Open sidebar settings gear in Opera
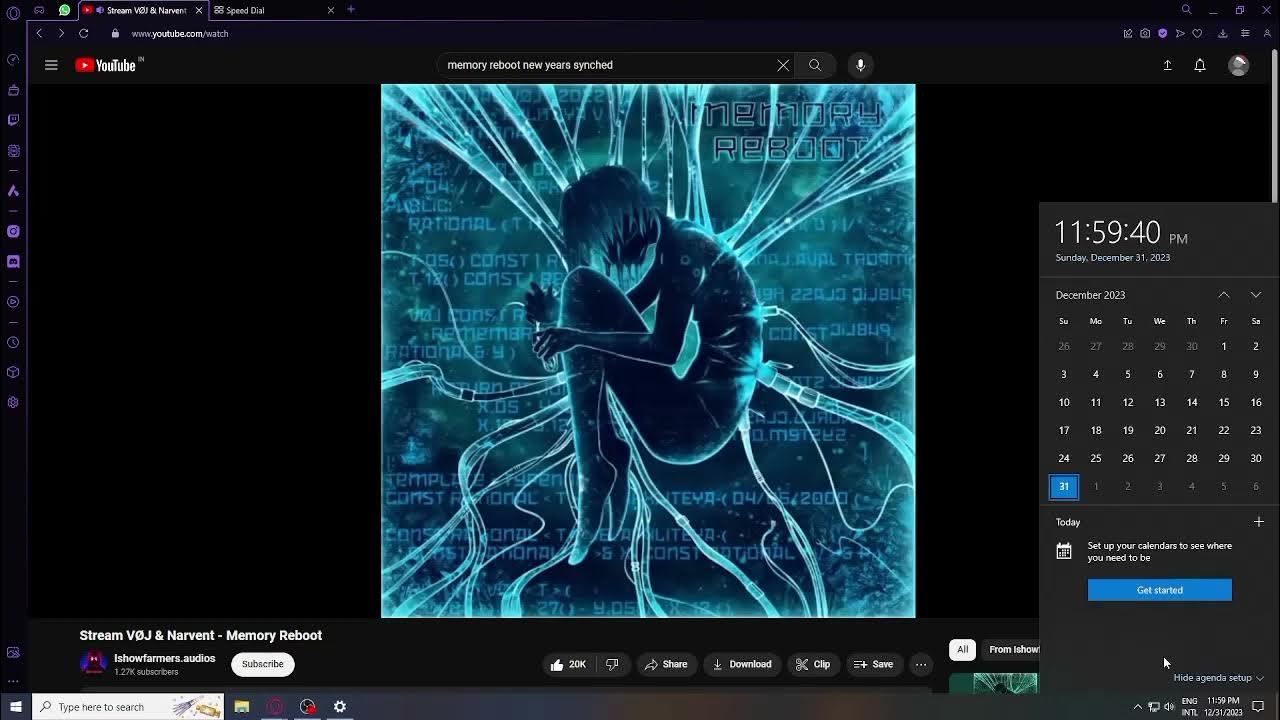1280x720 pixels. coord(13,403)
